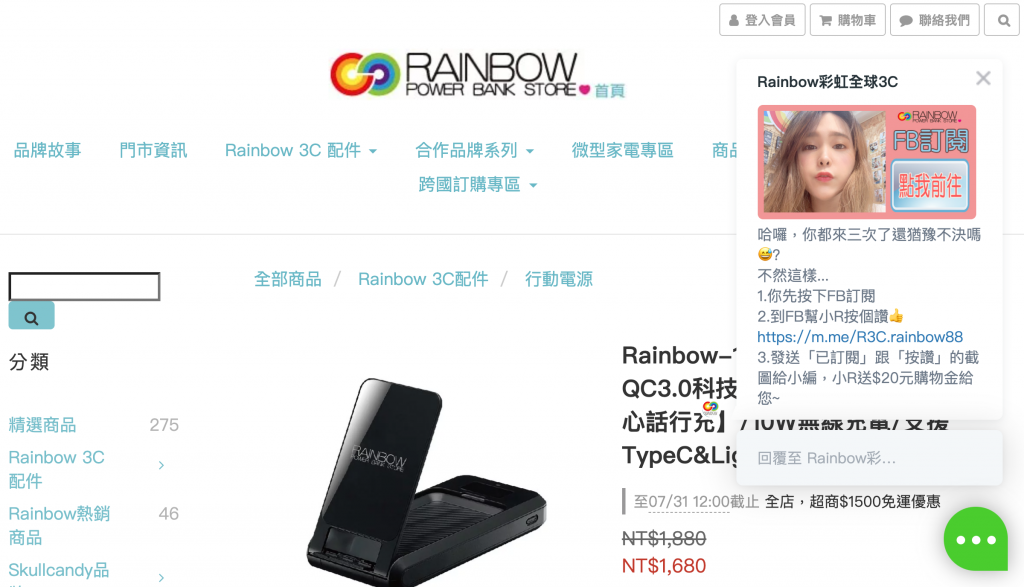Expand Rainbow 3C 配件 sidebar category chevron
Screen dimensions: 1024x587
(x=161, y=466)
